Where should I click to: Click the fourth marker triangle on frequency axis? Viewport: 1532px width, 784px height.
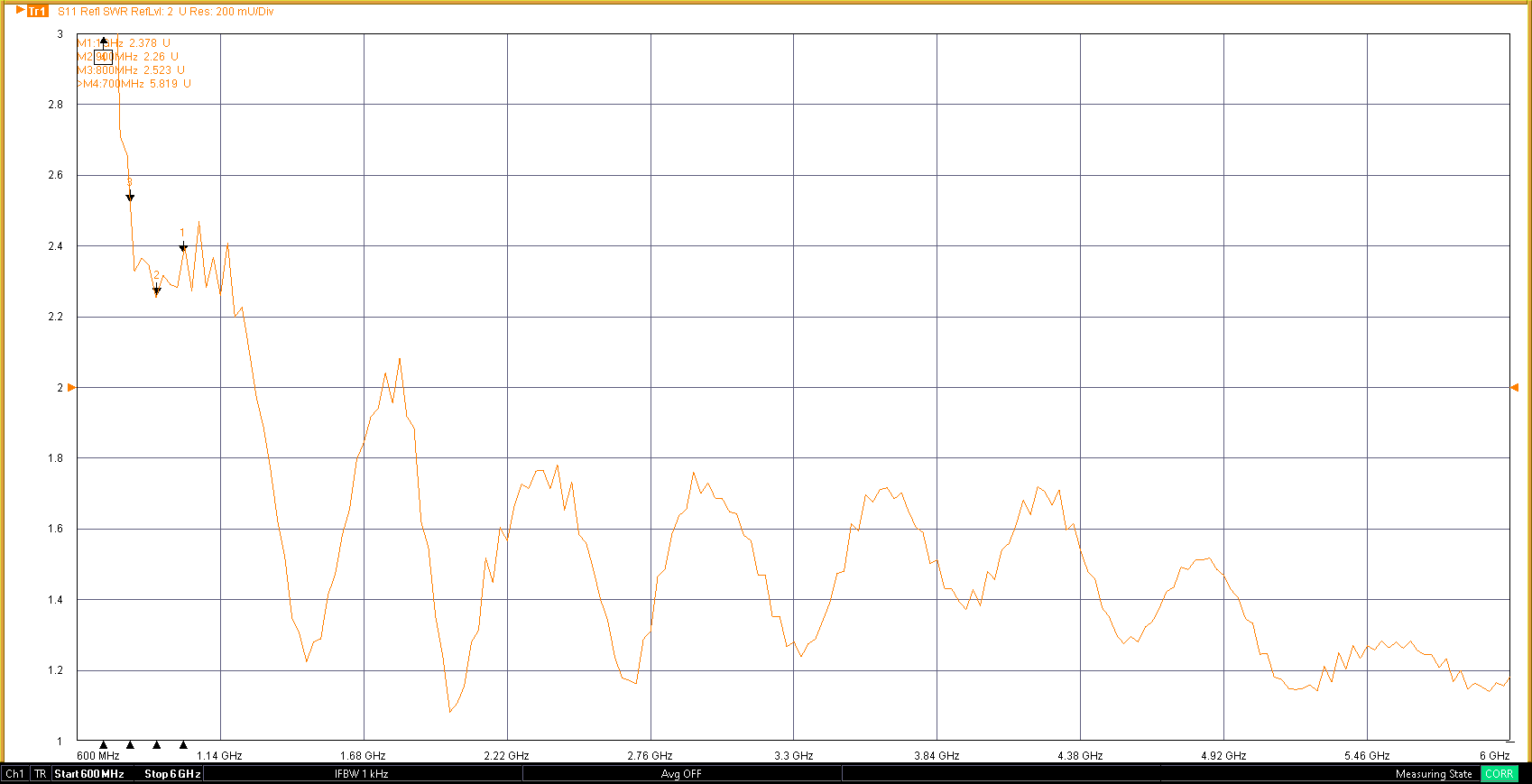point(183,744)
